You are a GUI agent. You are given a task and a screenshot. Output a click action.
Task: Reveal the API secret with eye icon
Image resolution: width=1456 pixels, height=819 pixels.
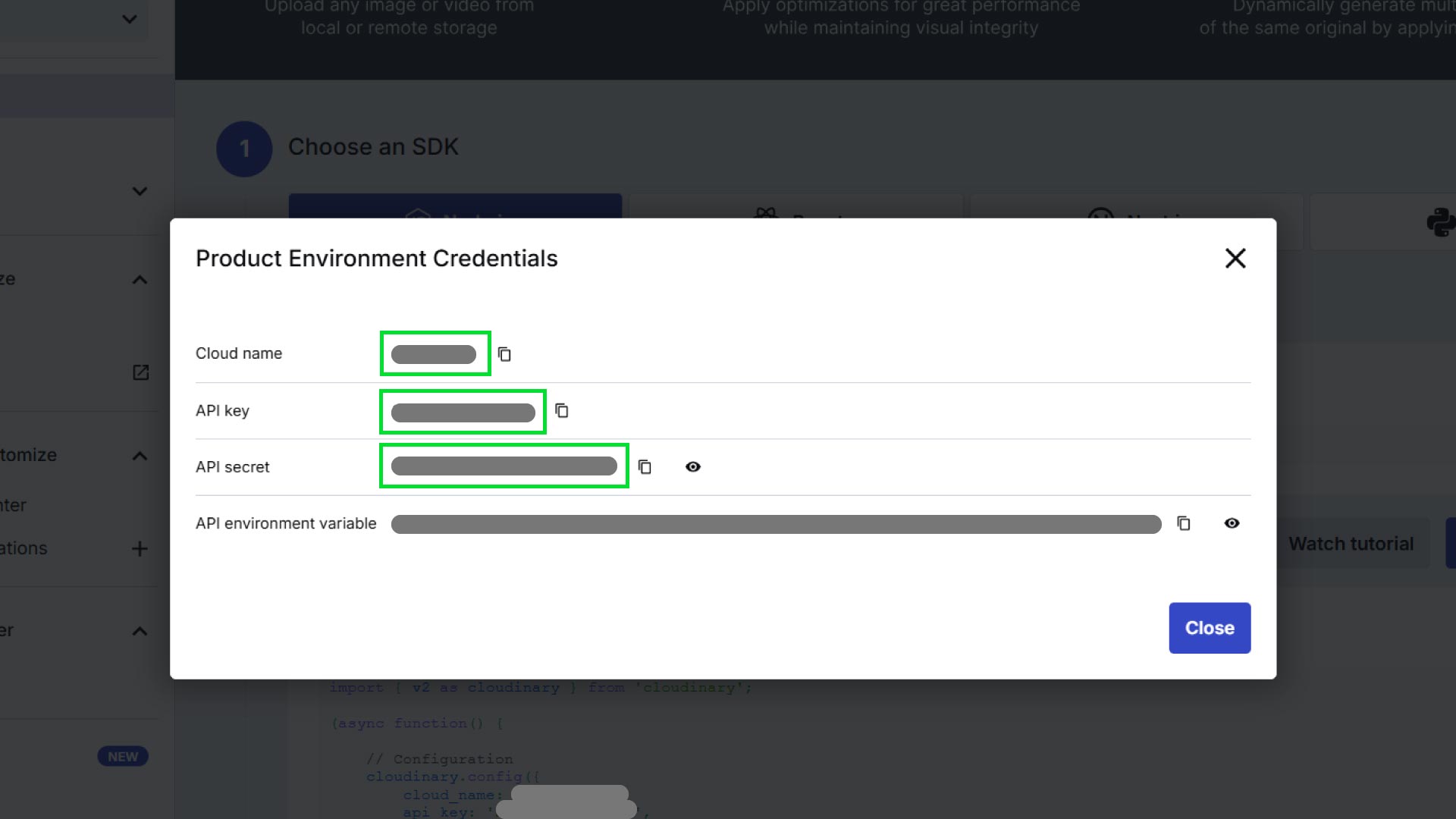[693, 467]
